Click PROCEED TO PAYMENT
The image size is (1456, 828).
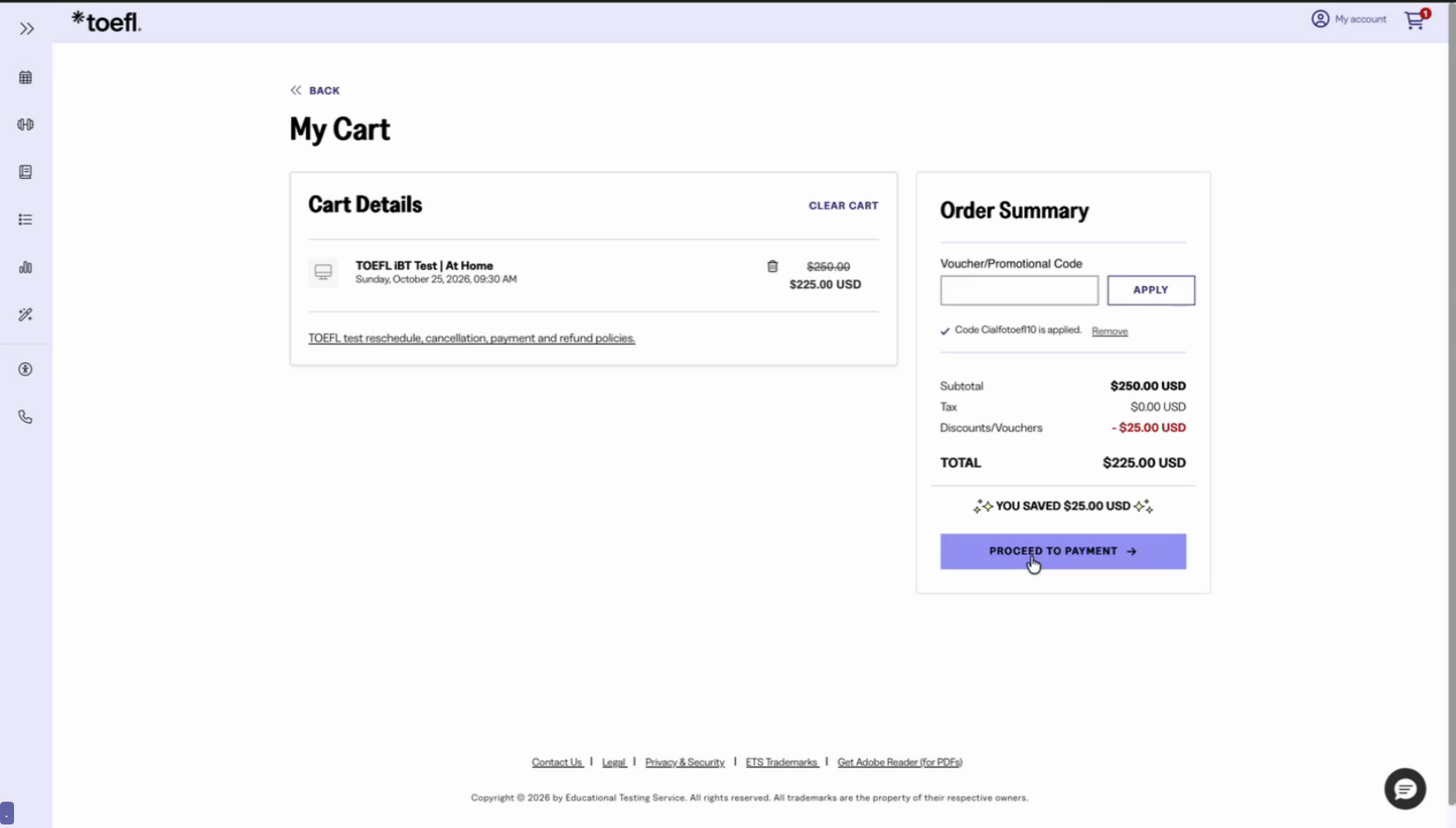(1063, 552)
